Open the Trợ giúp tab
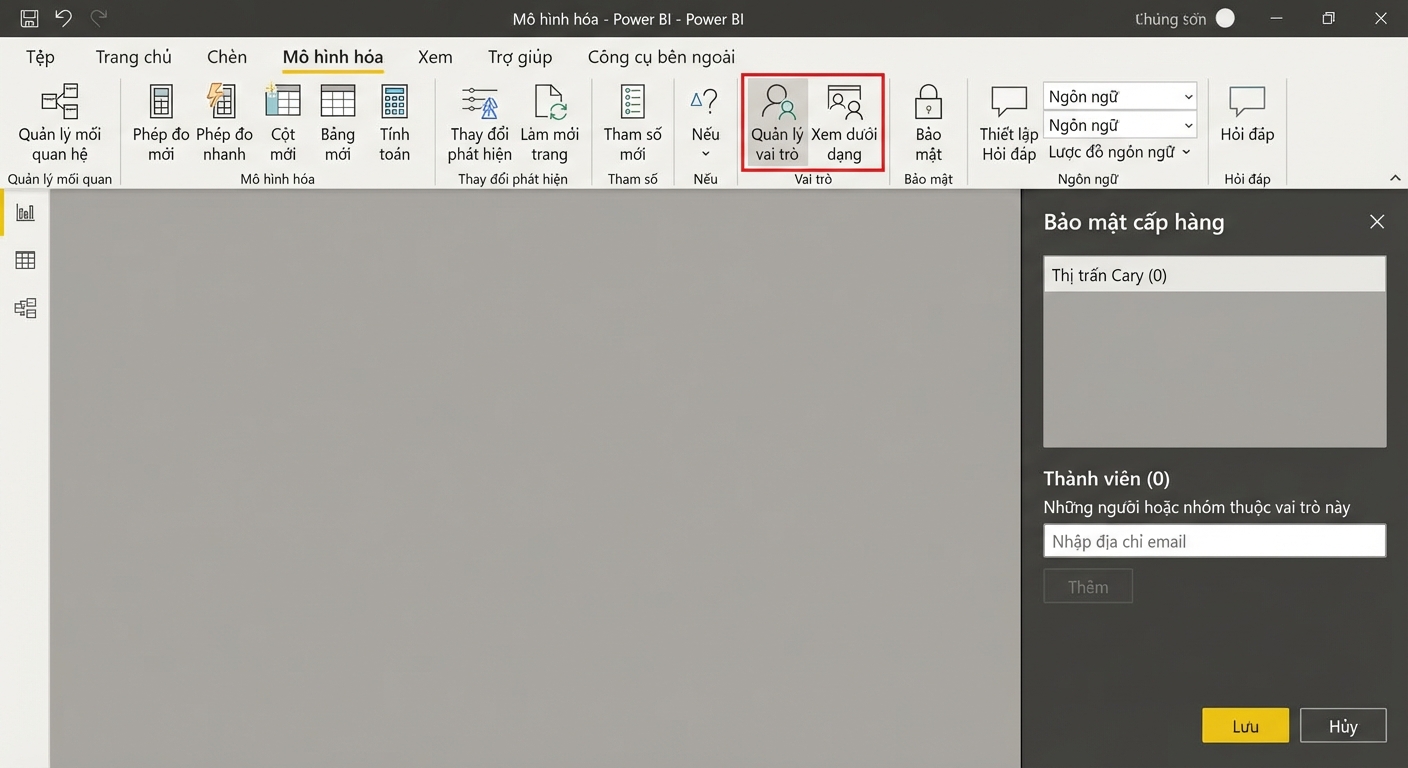1408x768 pixels. (520, 57)
